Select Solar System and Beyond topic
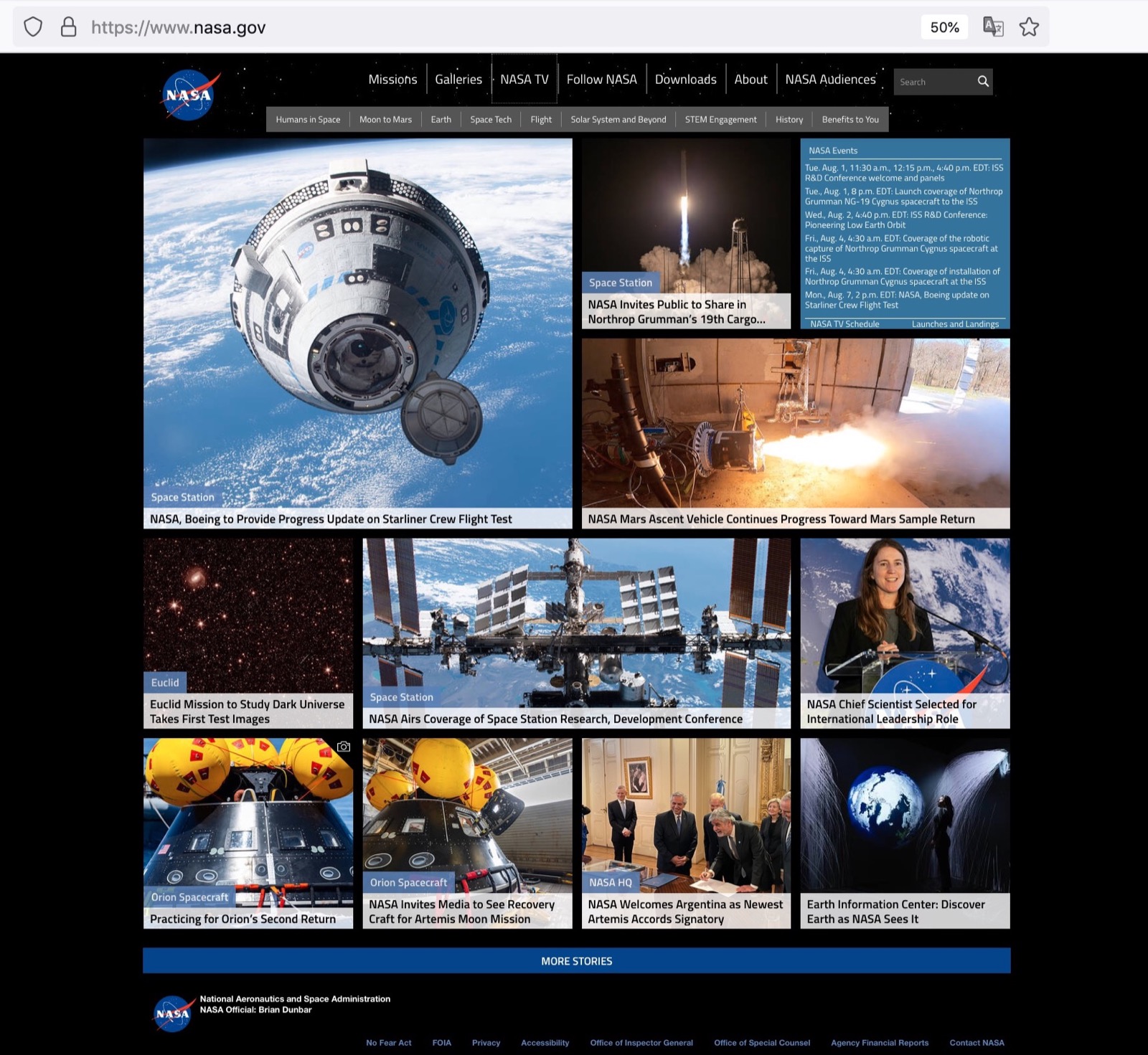The image size is (1148, 1055). (x=618, y=120)
